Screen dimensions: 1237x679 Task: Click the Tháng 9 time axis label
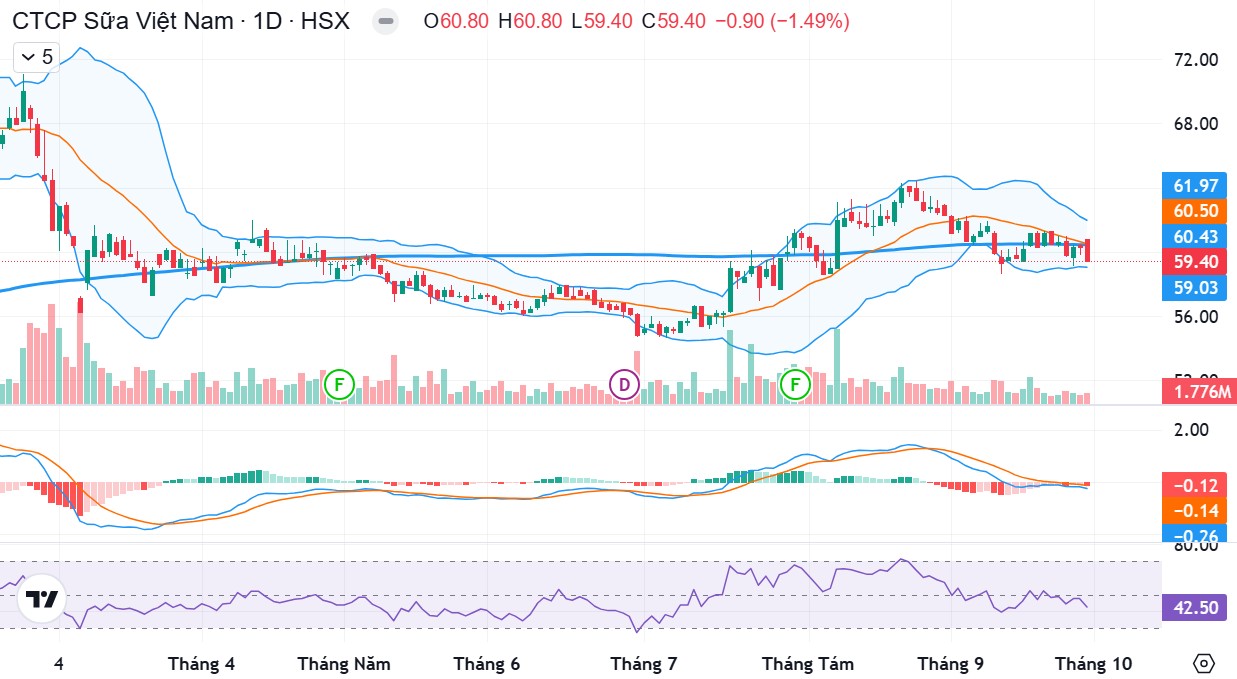point(951,664)
